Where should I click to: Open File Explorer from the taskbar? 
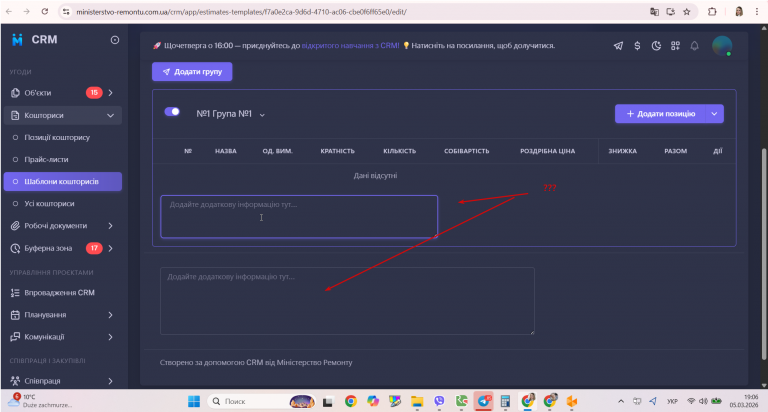click(417, 401)
